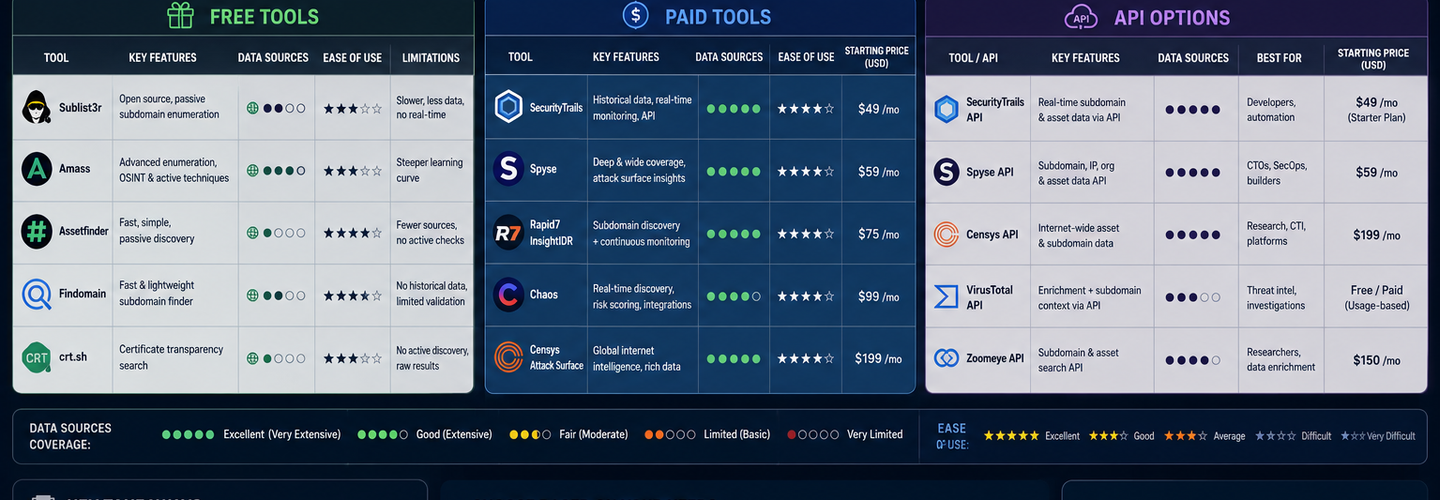Click 'Researchers, data enrichment' text

[x=1281, y=359]
